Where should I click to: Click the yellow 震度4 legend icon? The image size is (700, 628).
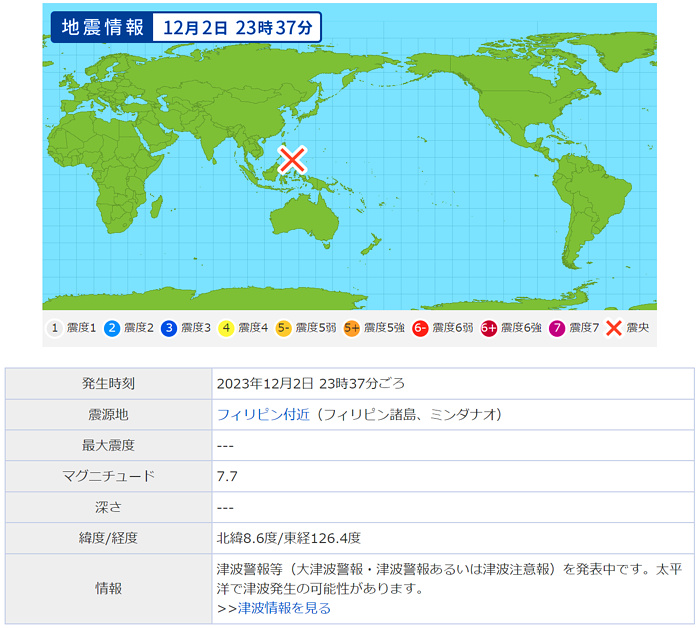pos(226,329)
